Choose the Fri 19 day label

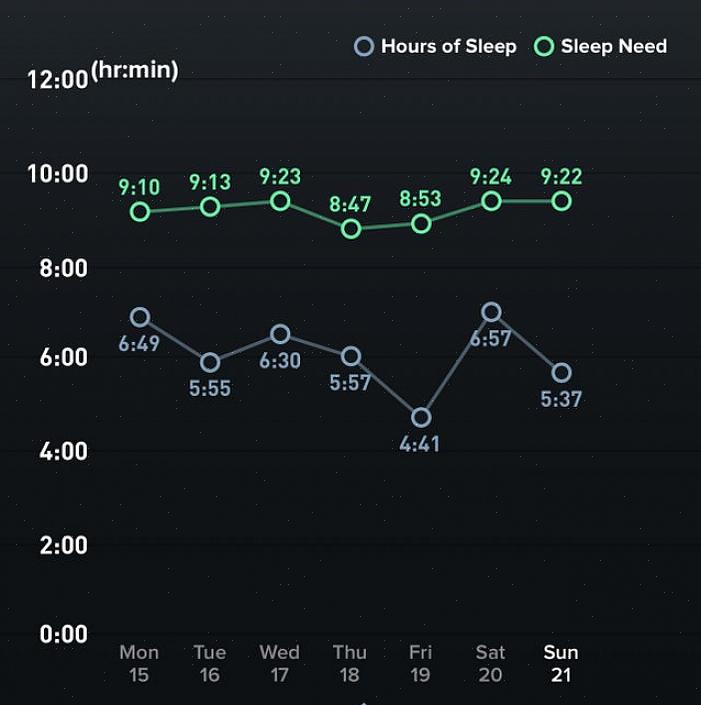click(x=420, y=663)
